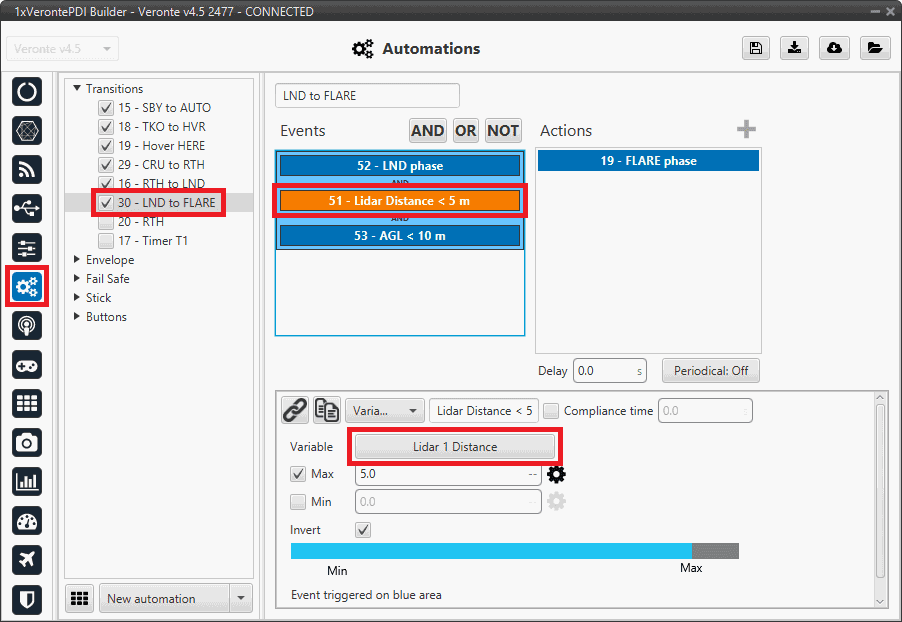Expand the Envelope tree group
Screen dimensions: 902x622
(x=77, y=260)
